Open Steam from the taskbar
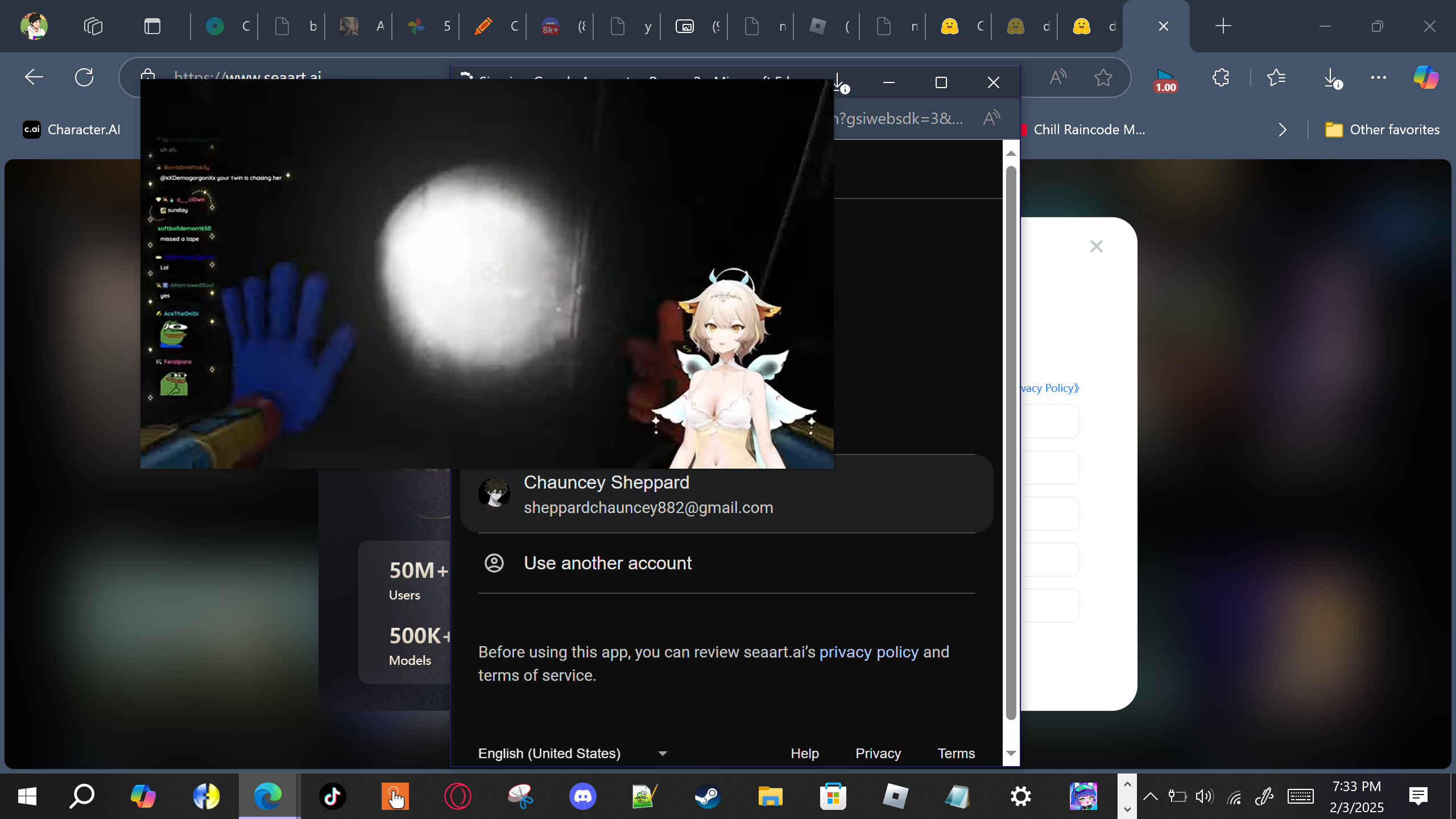 pyautogui.click(x=708, y=796)
